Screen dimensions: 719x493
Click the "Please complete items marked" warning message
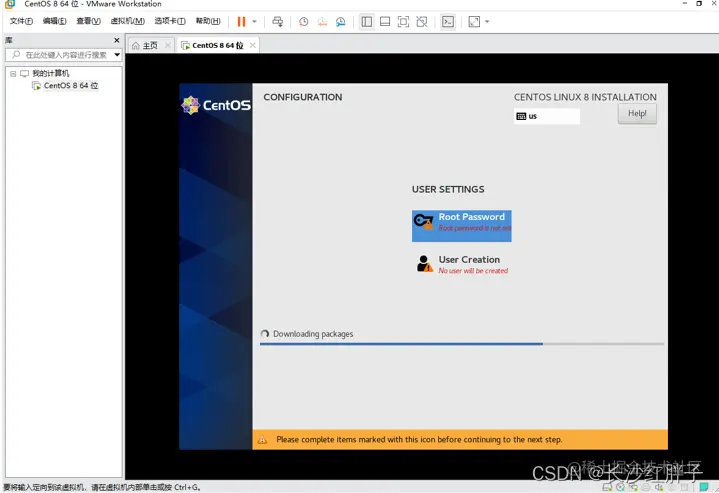[419, 439]
